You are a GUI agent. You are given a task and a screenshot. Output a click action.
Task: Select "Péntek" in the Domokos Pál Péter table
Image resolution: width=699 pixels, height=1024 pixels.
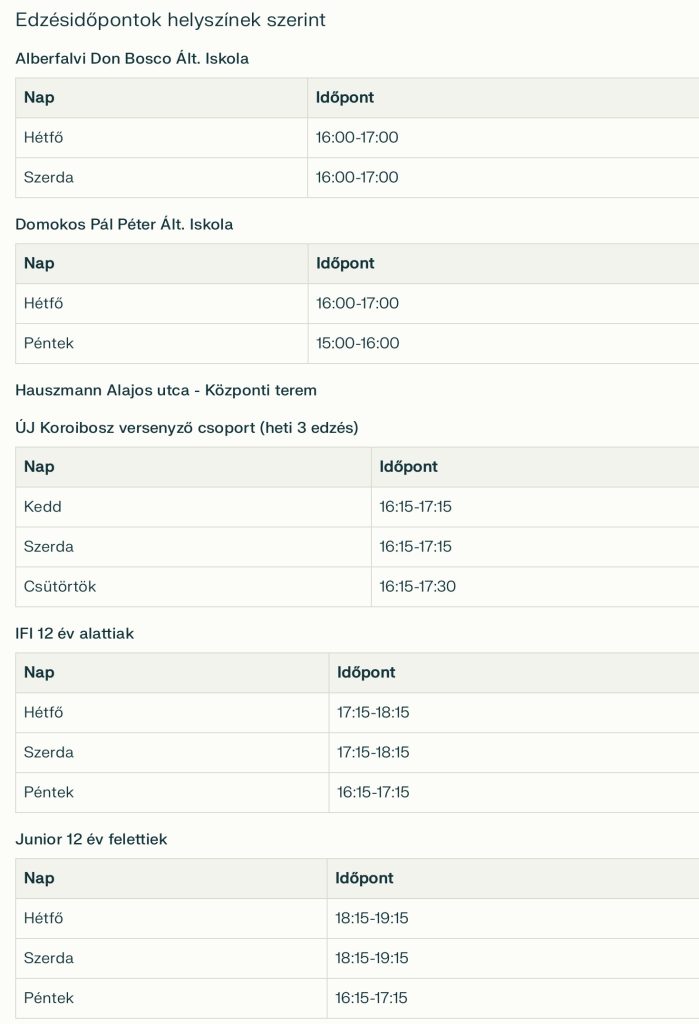point(49,343)
